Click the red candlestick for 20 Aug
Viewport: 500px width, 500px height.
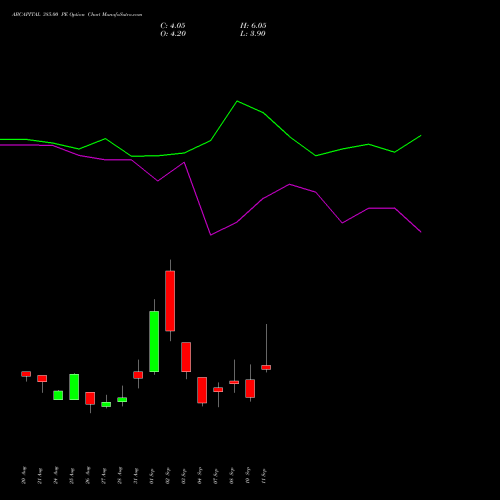(x=26, y=374)
